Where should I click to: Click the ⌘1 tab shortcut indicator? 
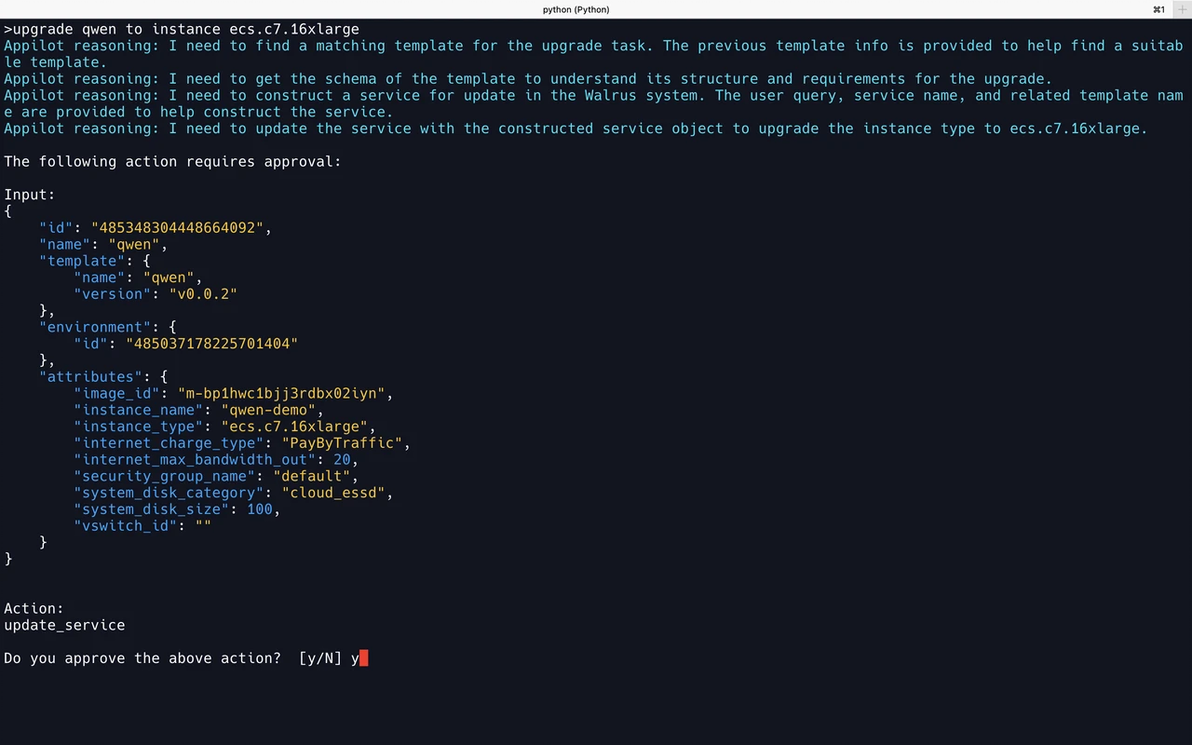tap(1159, 9)
